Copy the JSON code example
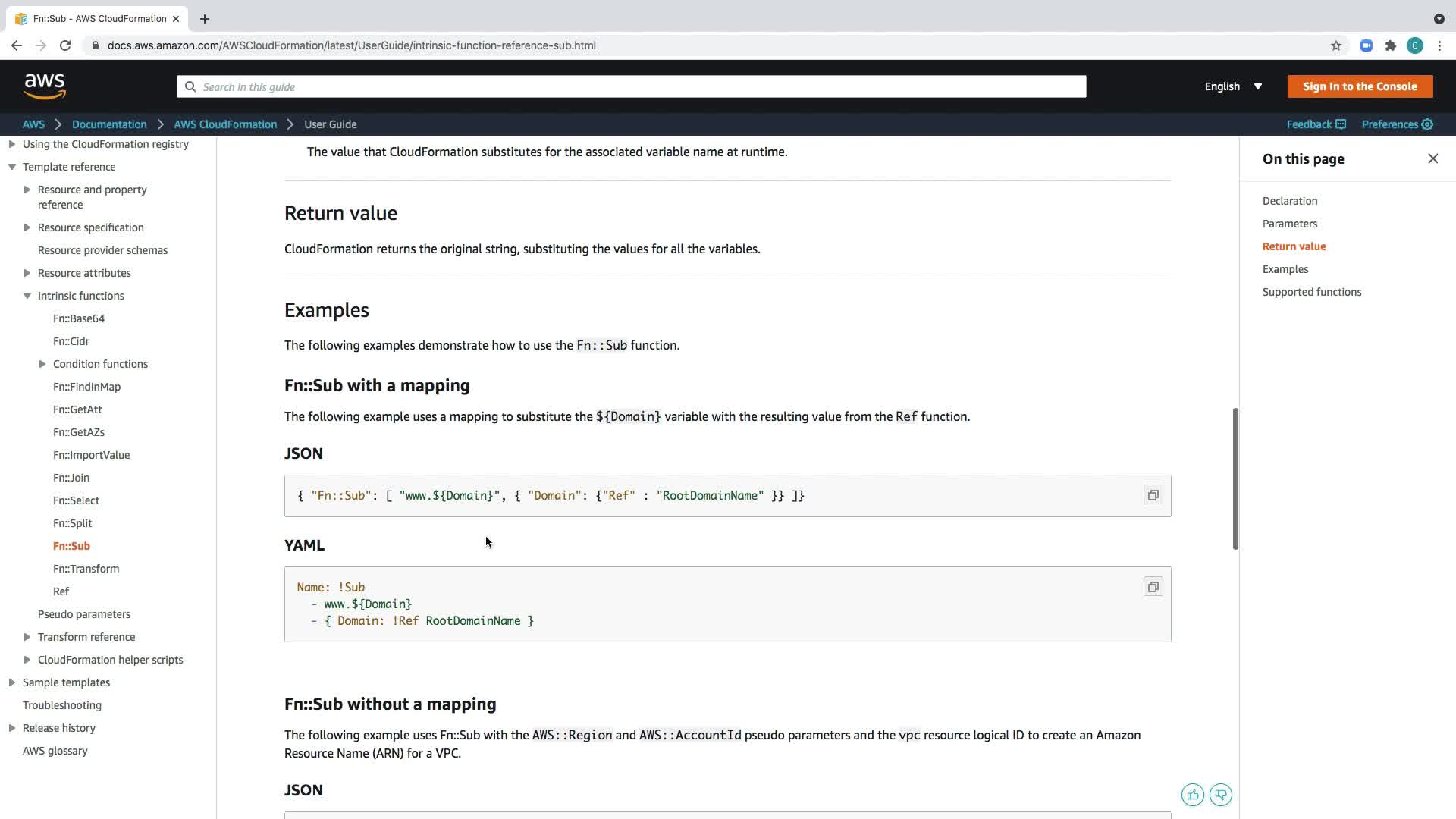 coord(1153,495)
